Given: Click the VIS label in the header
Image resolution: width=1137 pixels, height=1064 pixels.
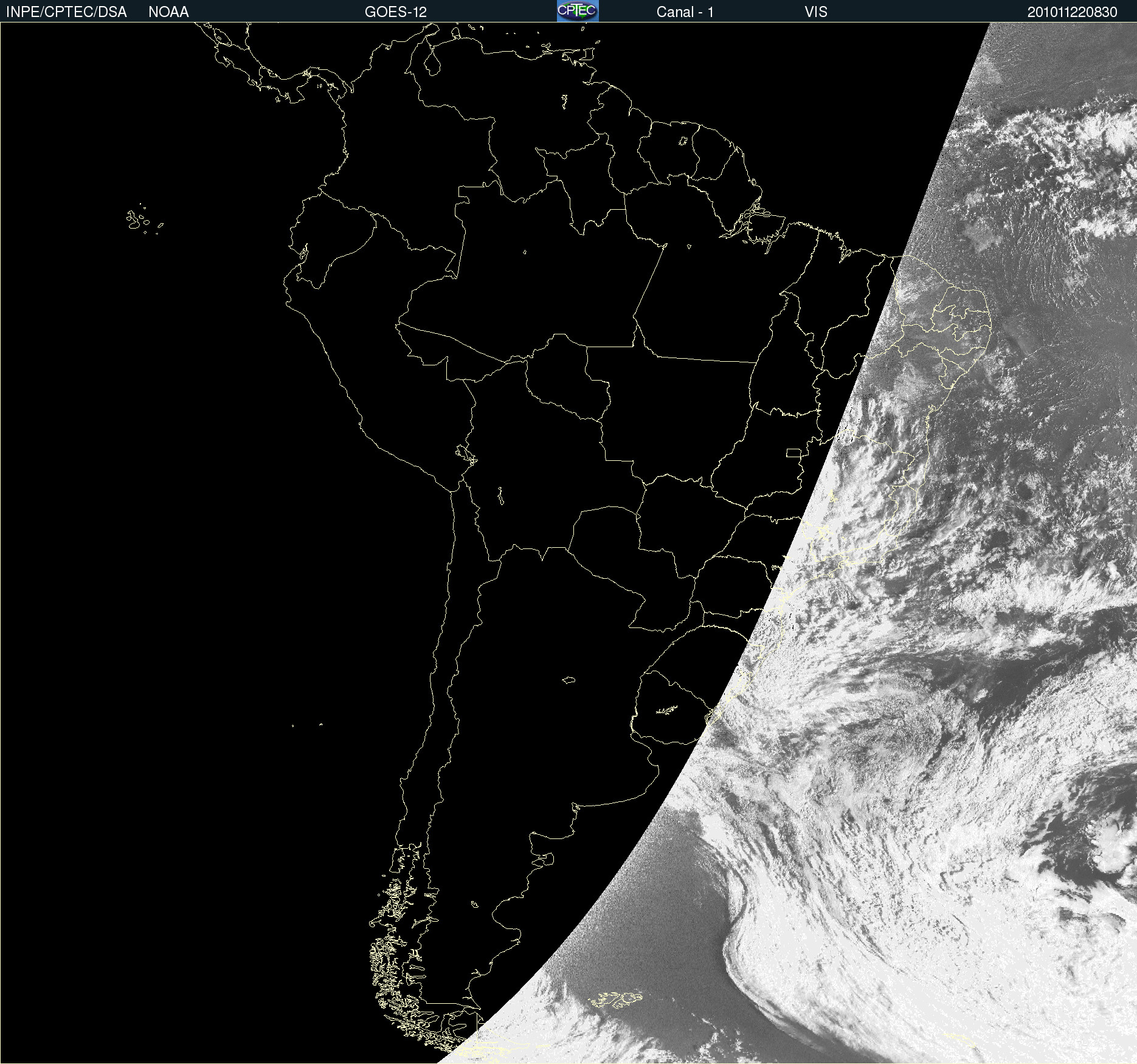Looking at the screenshot, I should 815,12.
